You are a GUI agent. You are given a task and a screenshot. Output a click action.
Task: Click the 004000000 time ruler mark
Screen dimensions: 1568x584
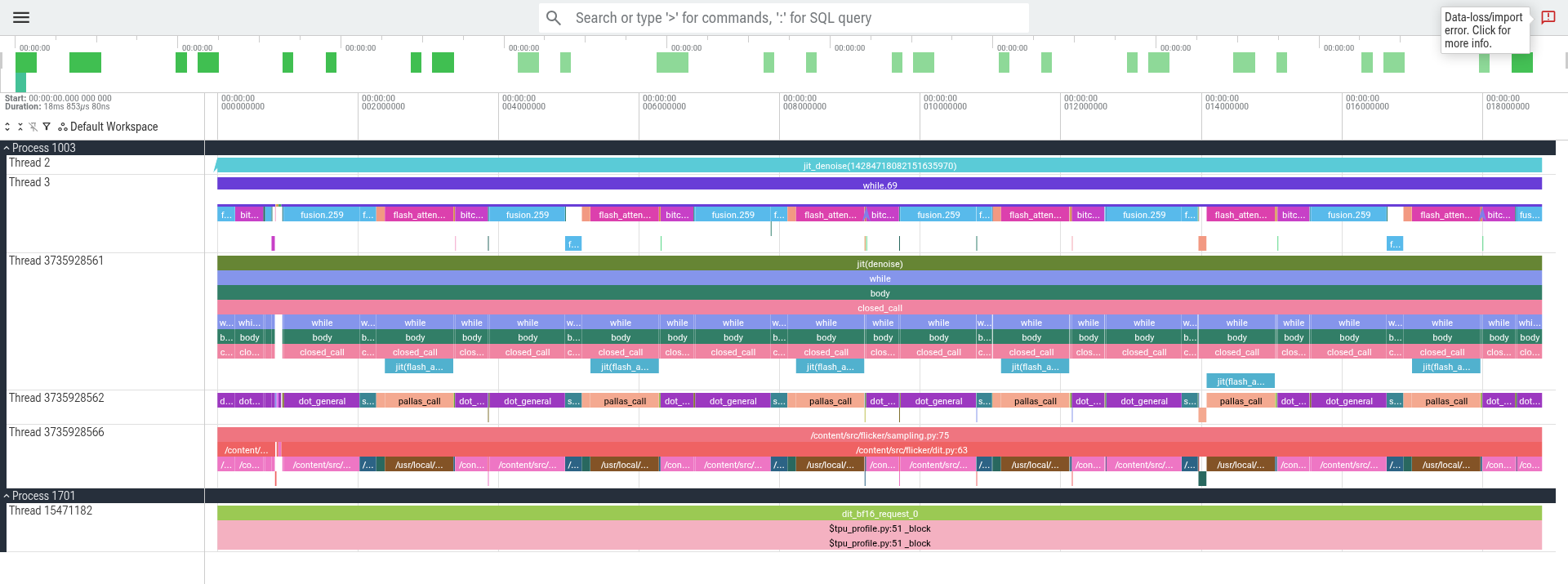(523, 102)
